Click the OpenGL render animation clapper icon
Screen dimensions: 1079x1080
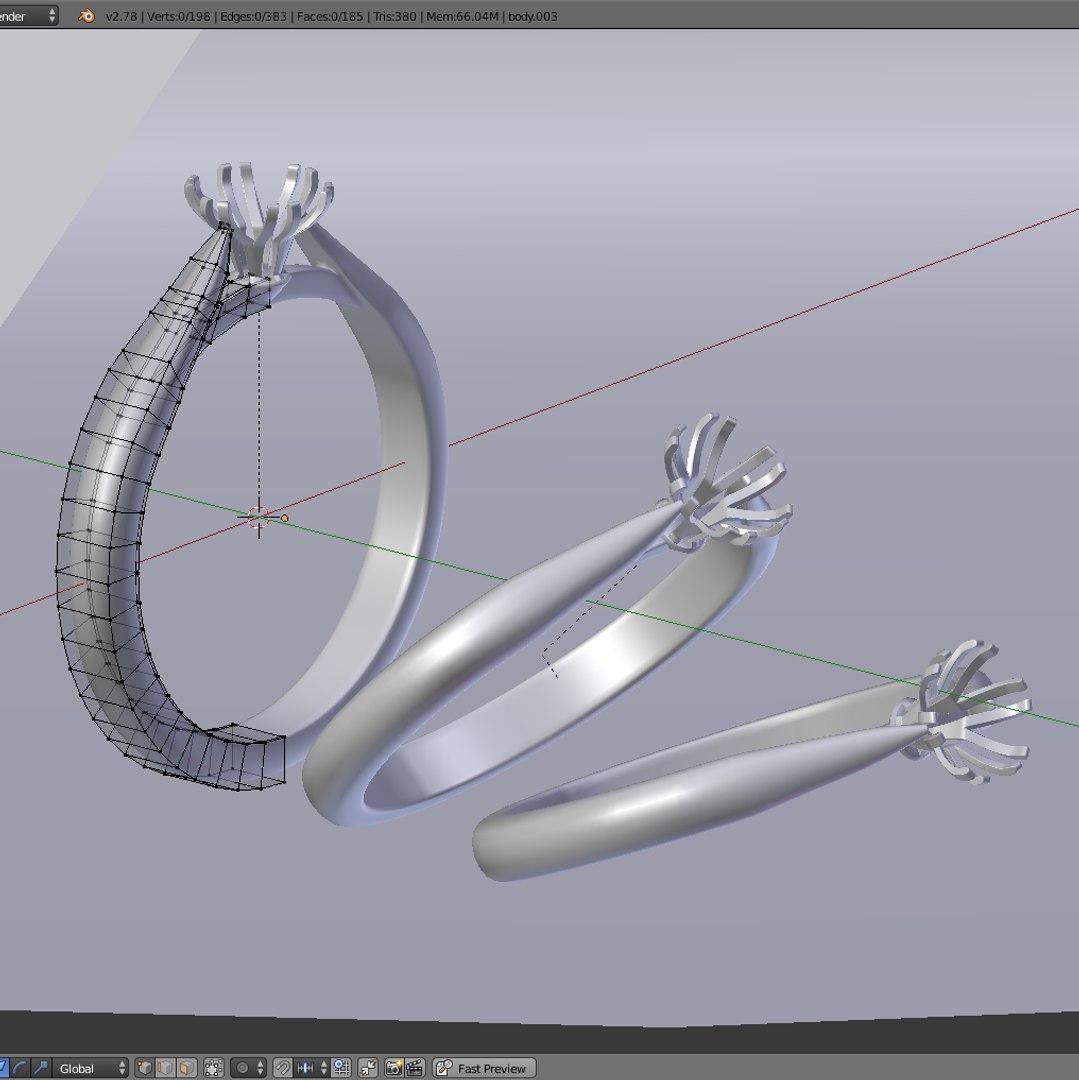click(x=415, y=1068)
